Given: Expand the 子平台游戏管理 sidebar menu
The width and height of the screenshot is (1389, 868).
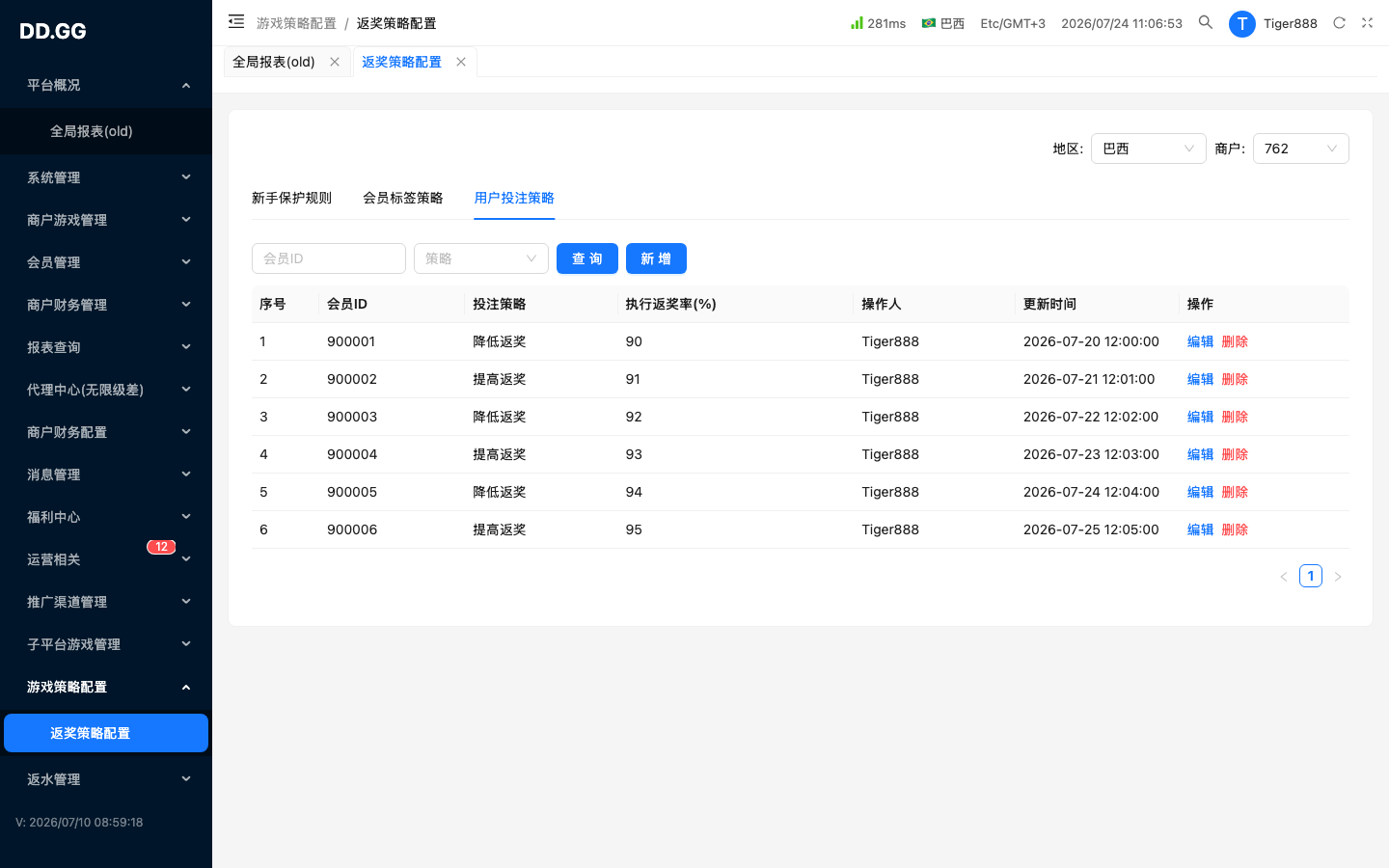Looking at the screenshot, I should click(x=106, y=644).
